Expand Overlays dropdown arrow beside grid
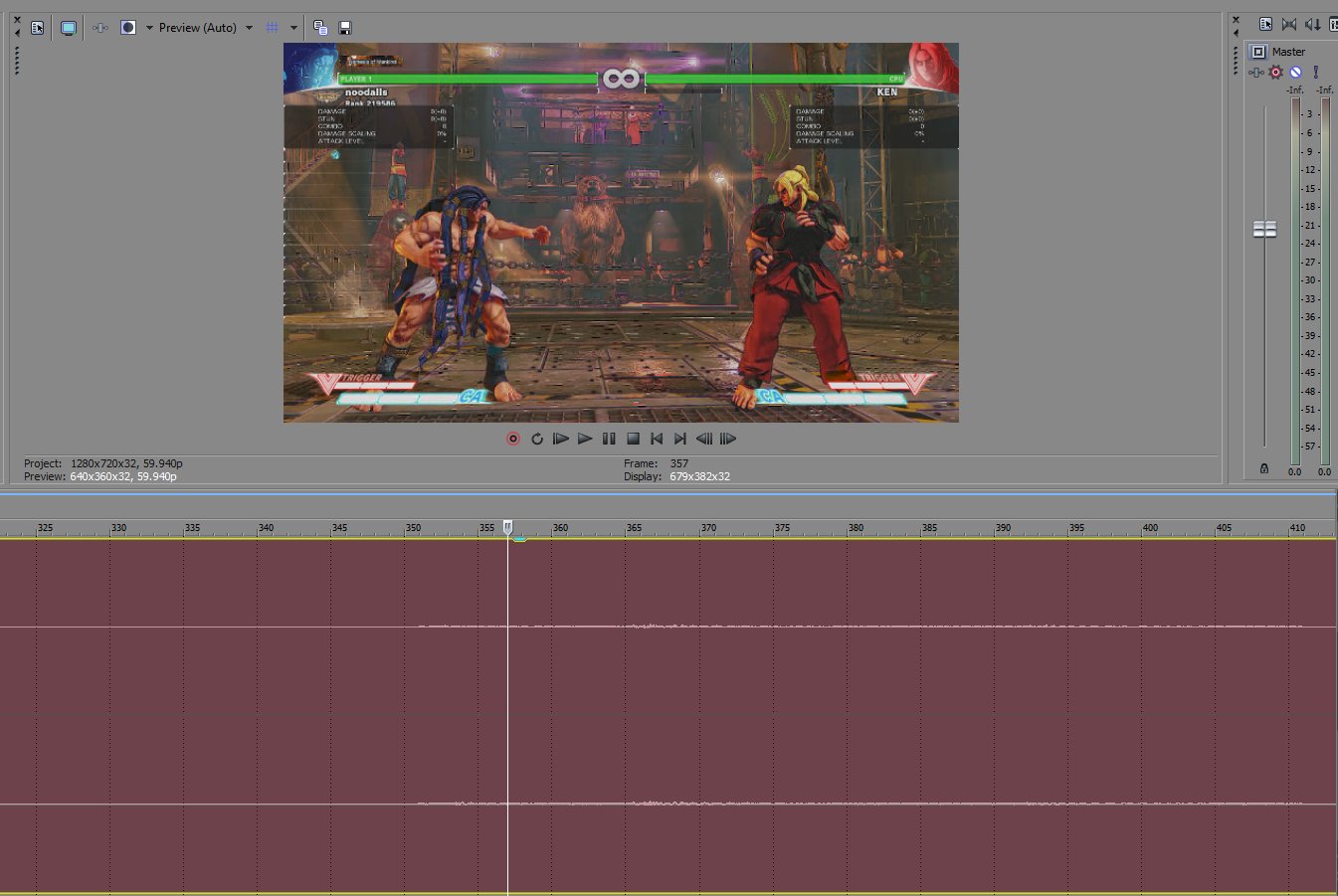The height and width of the screenshot is (896, 1338). coord(293,28)
